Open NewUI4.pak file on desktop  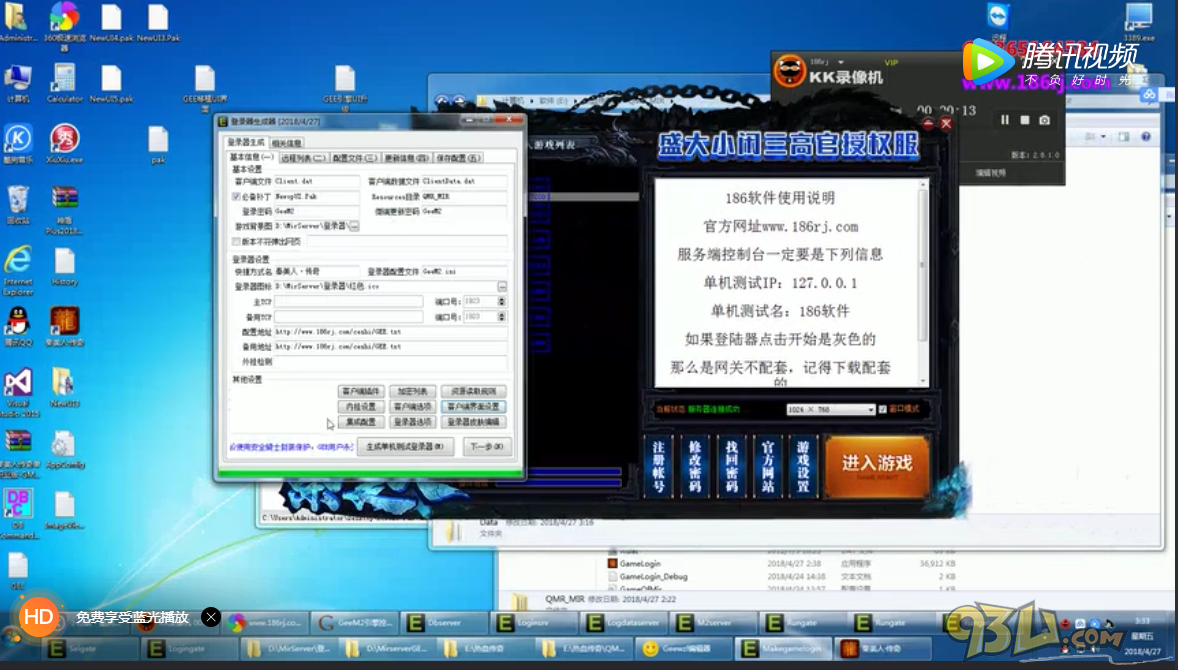click(x=111, y=23)
